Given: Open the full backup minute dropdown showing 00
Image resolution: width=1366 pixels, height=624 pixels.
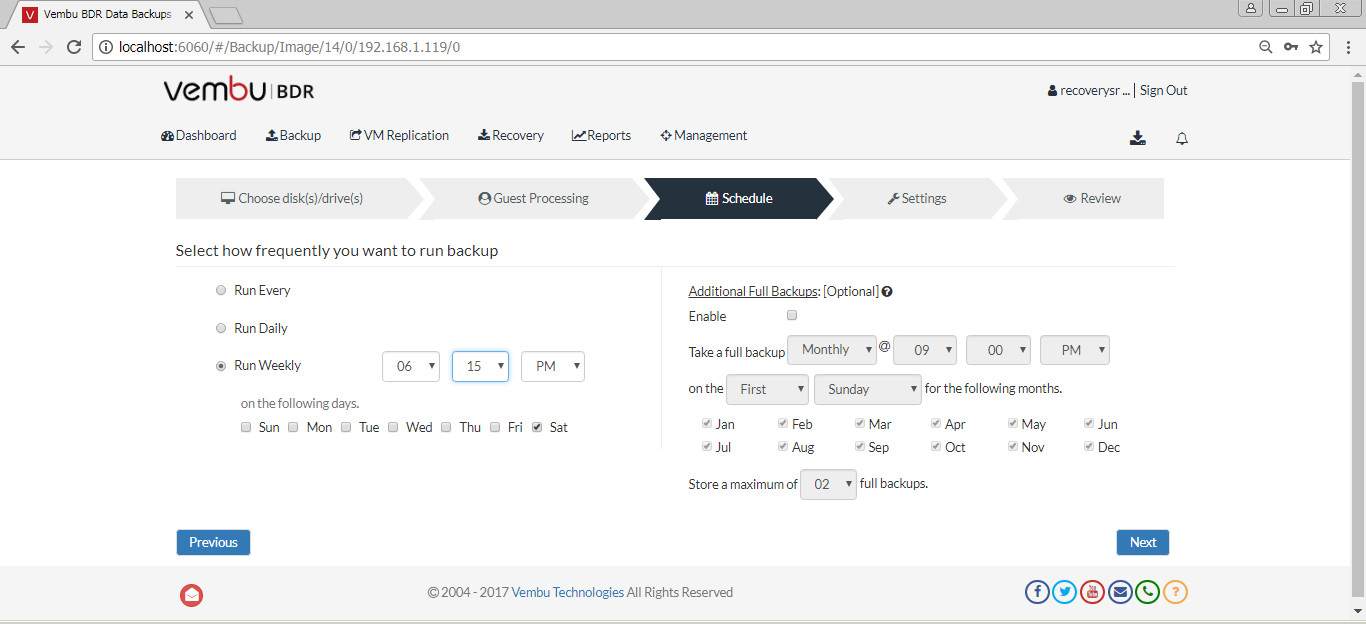Looking at the screenshot, I should 998,350.
